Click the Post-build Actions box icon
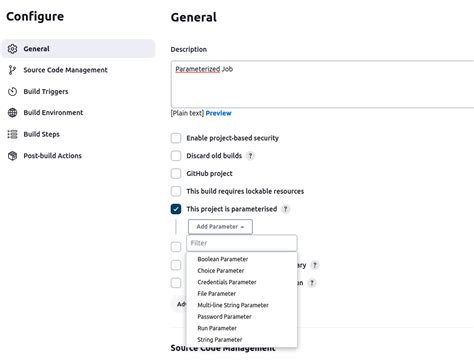 (12, 156)
